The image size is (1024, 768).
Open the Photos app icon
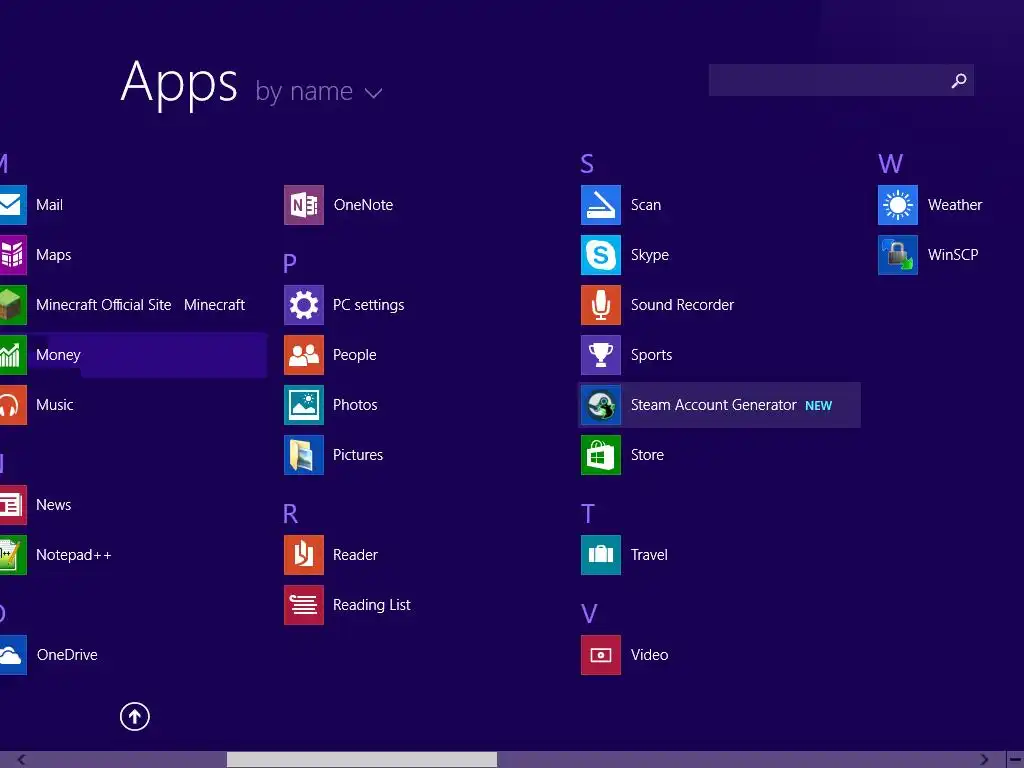[x=304, y=405]
